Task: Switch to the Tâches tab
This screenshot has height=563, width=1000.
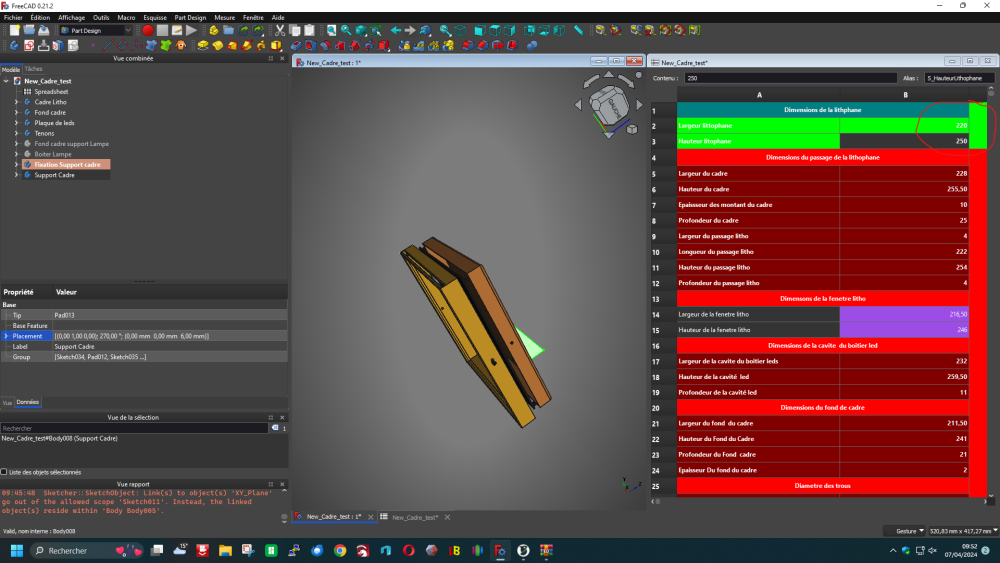Action: point(34,69)
